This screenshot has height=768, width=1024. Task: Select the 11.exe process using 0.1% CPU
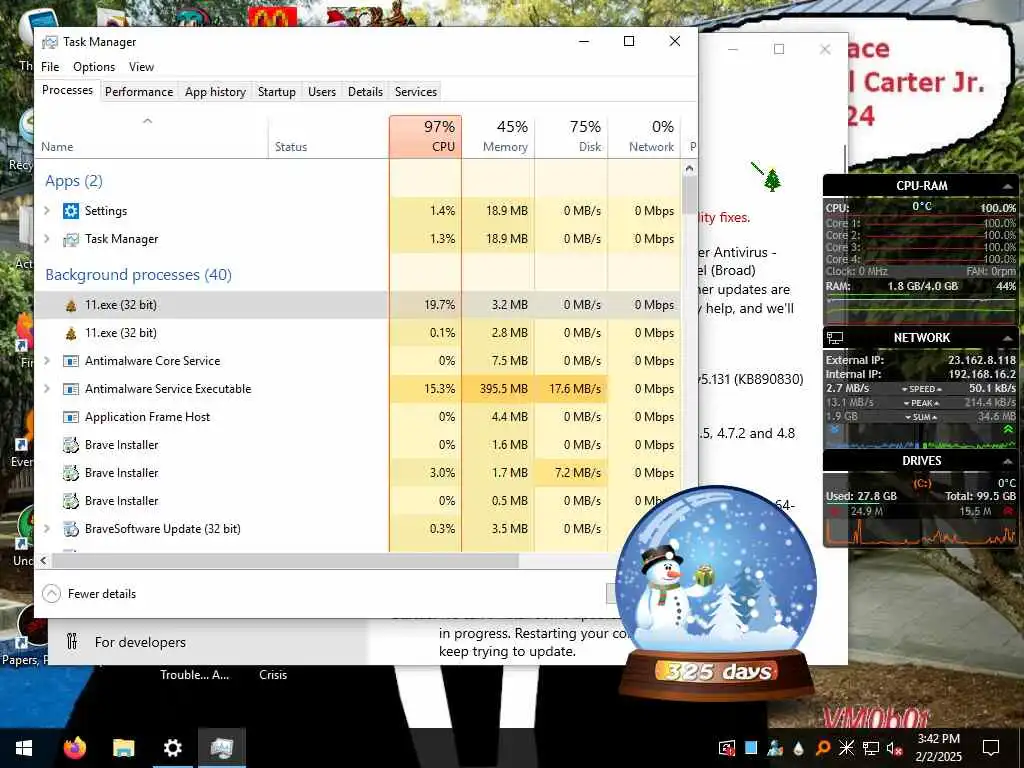pos(357,333)
